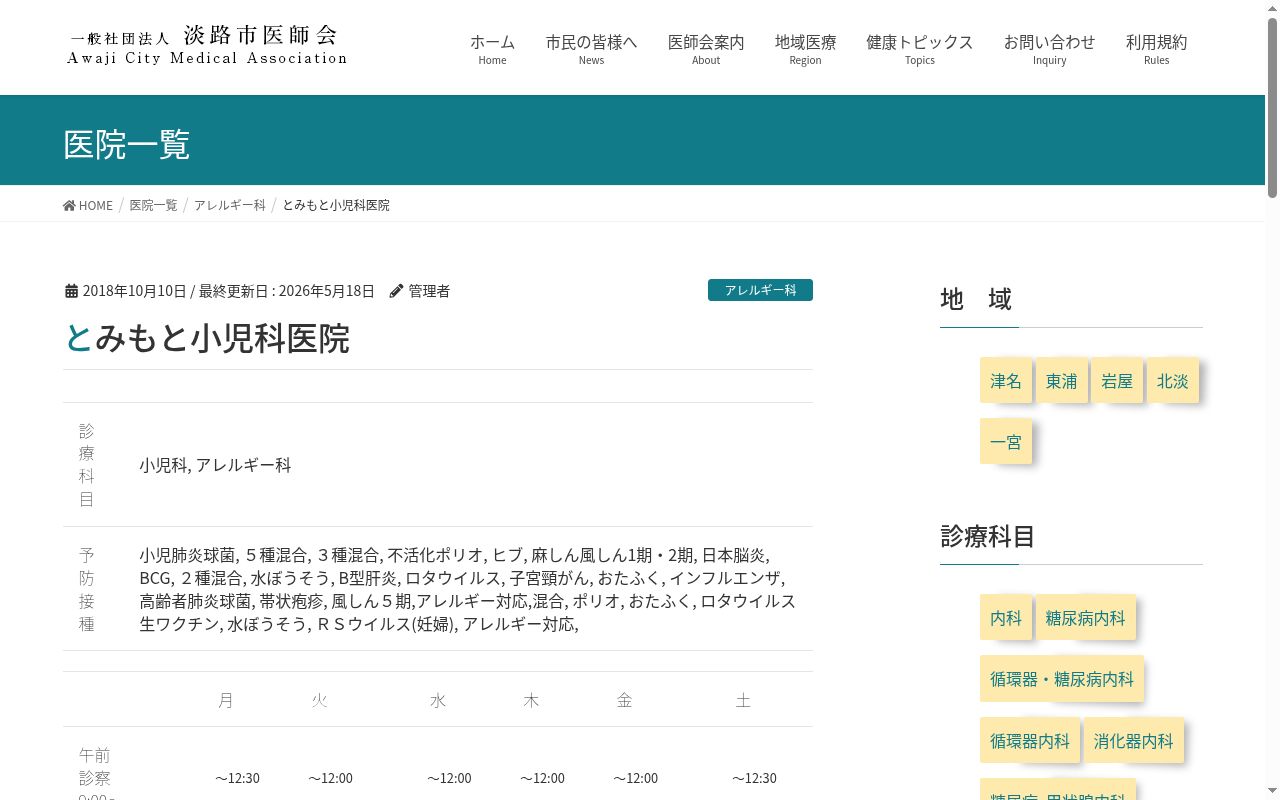The width and height of the screenshot is (1280, 800).
Task: Click the 水 column header in schedule
Action: [x=438, y=700]
